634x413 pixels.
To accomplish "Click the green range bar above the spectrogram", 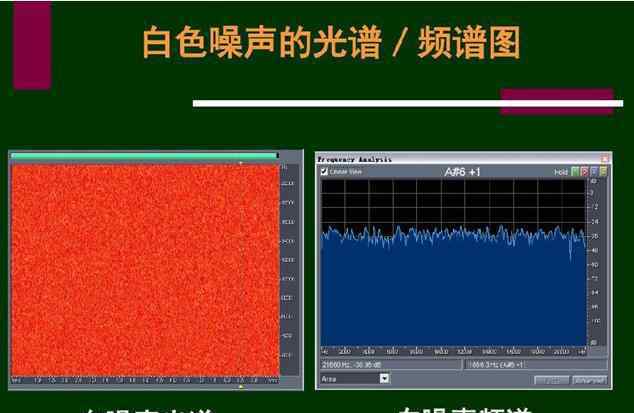I will 144,156.
